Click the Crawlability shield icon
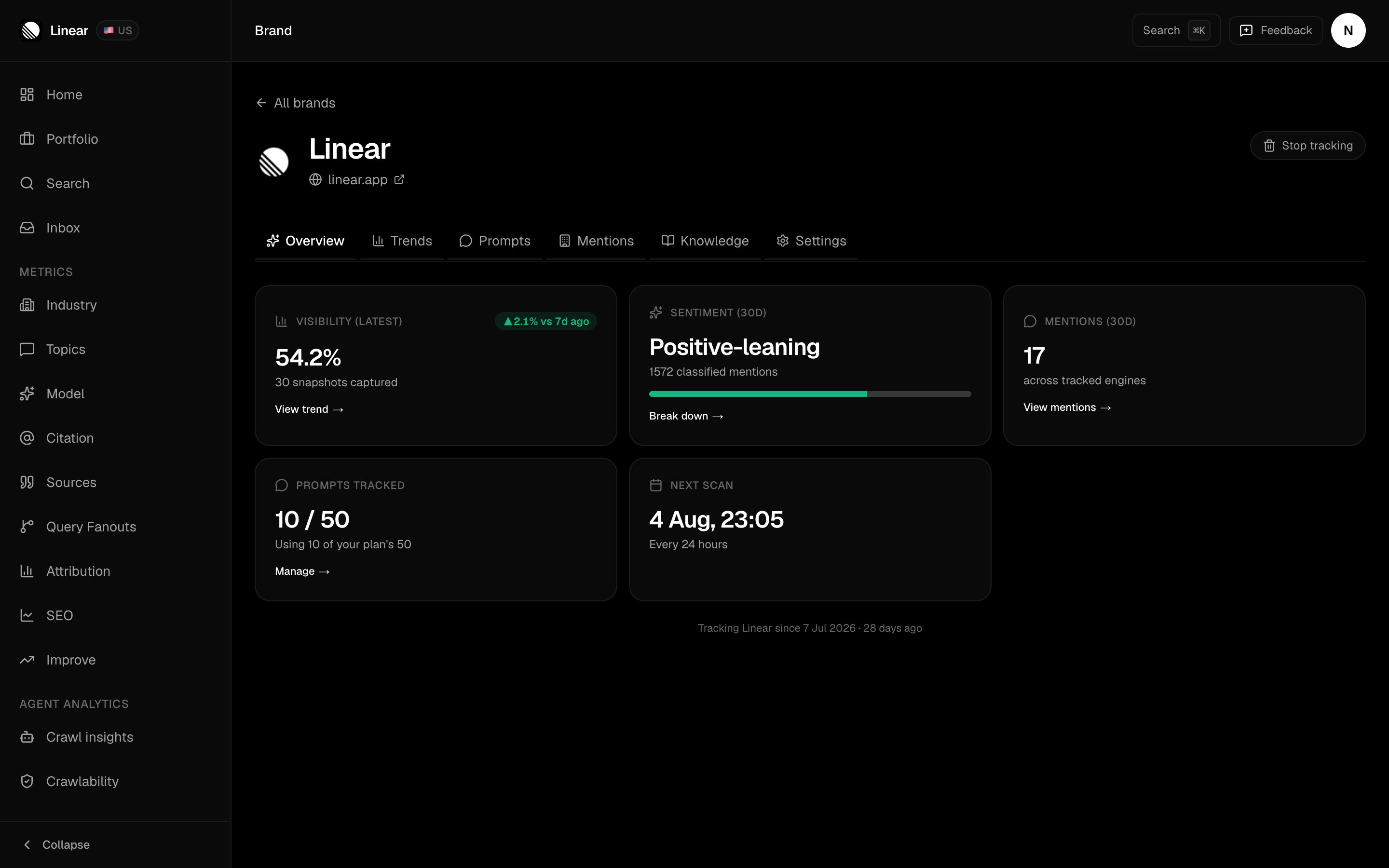Image resolution: width=1389 pixels, height=868 pixels. pyautogui.click(x=27, y=781)
